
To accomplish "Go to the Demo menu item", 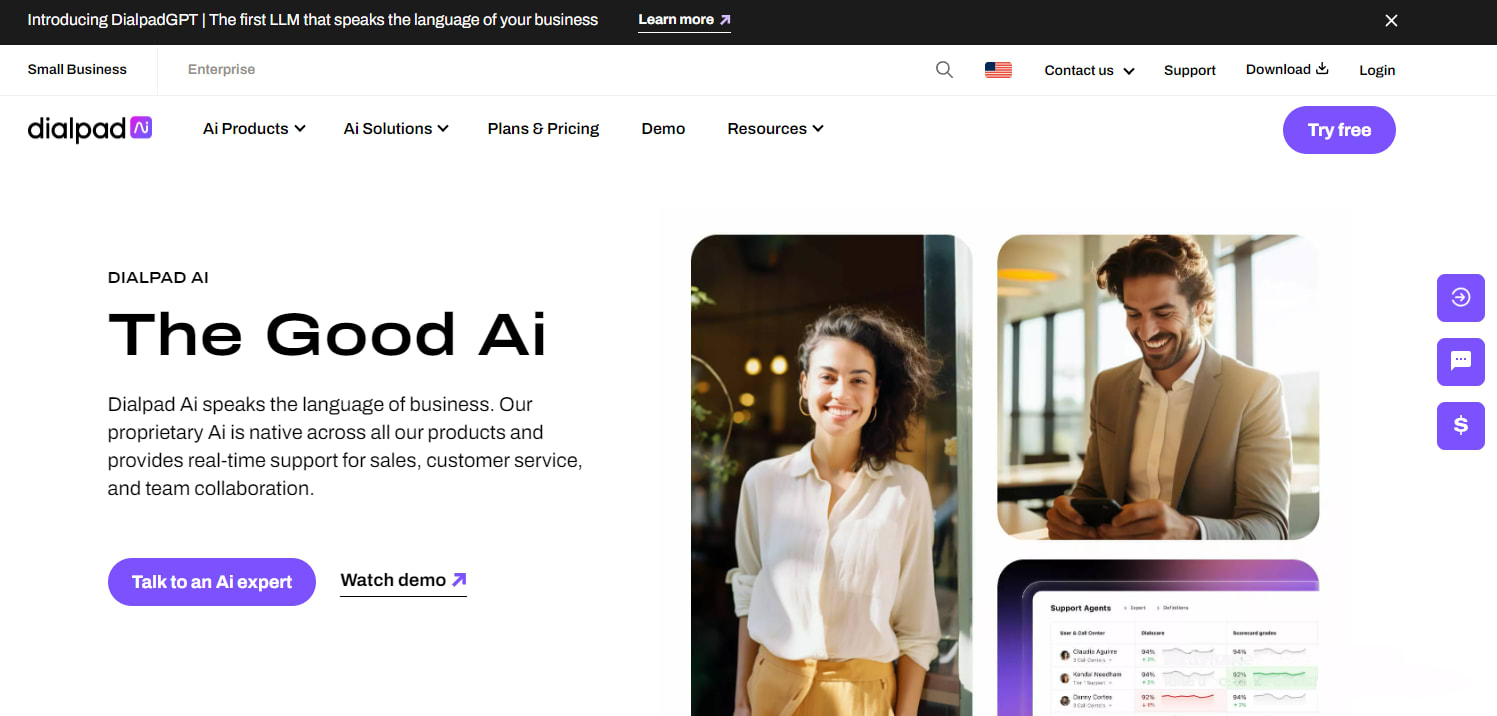I will click(x=663, y=129).
